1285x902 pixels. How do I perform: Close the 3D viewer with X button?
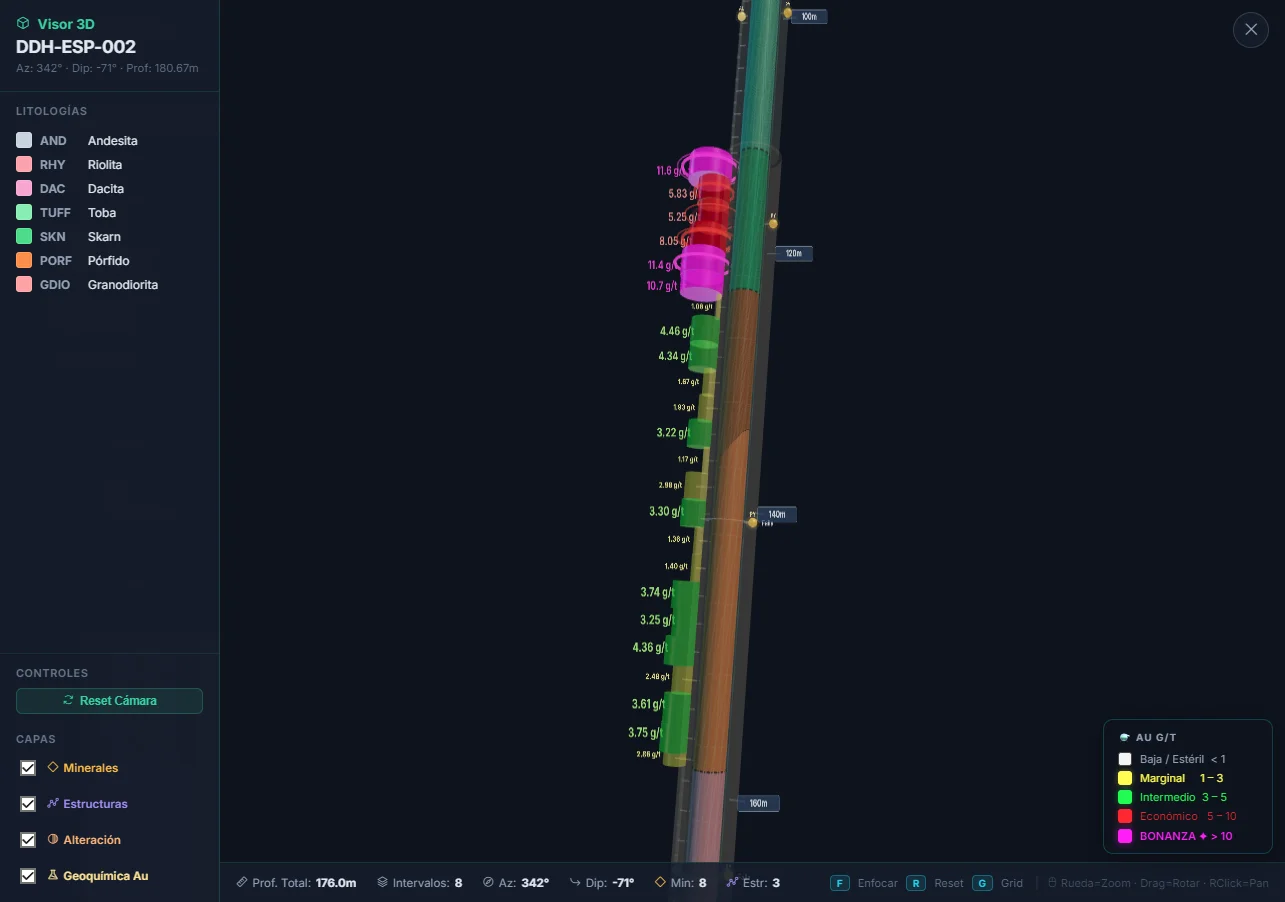[1250, 30]
